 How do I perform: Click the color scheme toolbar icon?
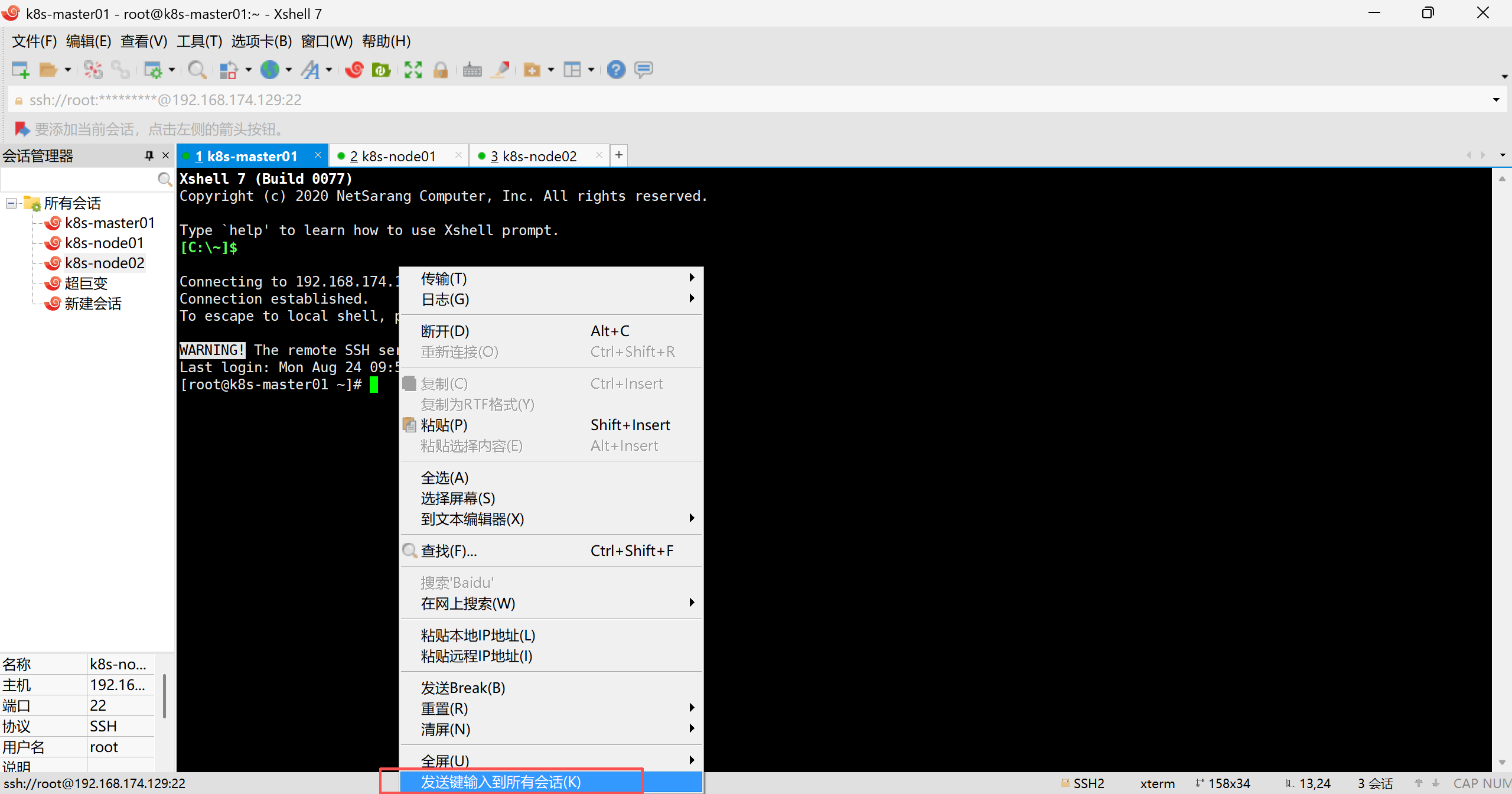[x=229, y=70]
